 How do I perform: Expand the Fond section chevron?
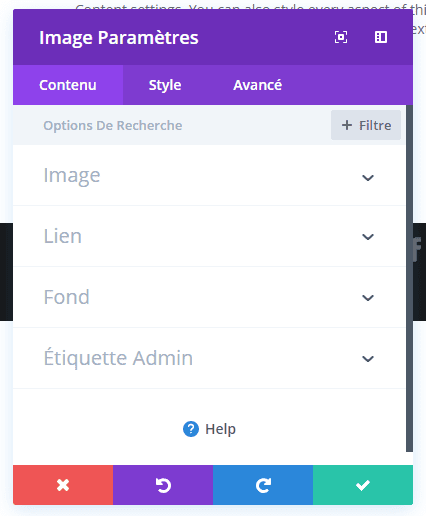tap(368, 298)
